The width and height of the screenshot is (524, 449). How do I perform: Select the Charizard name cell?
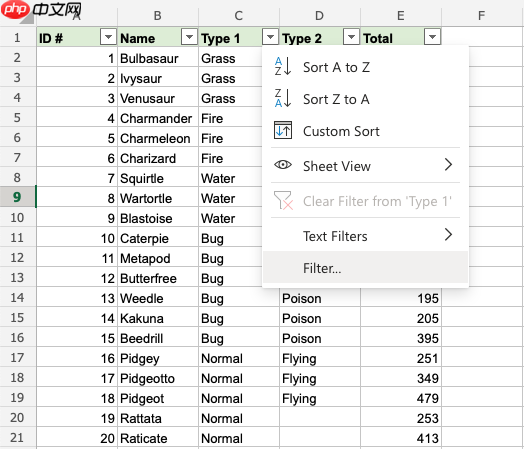(158, 158)
